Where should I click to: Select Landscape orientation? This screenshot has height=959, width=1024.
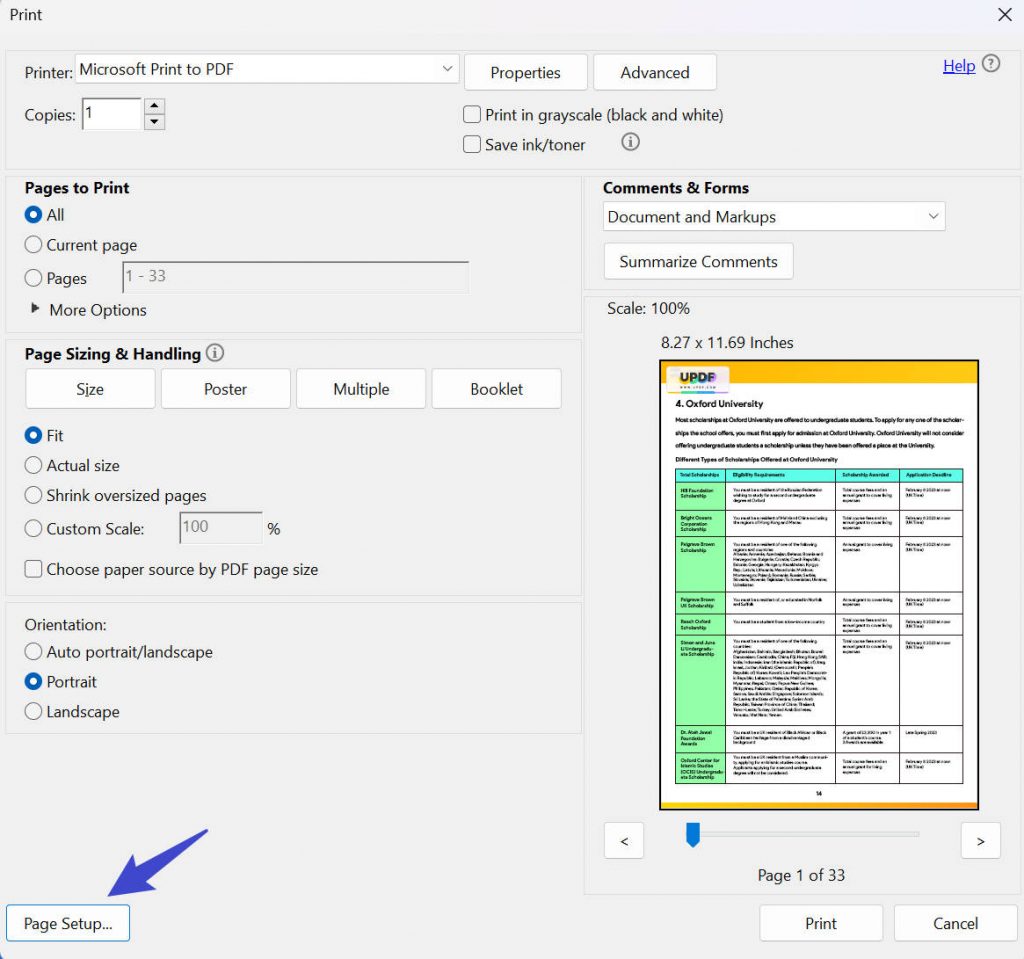[x=33, y=711]
